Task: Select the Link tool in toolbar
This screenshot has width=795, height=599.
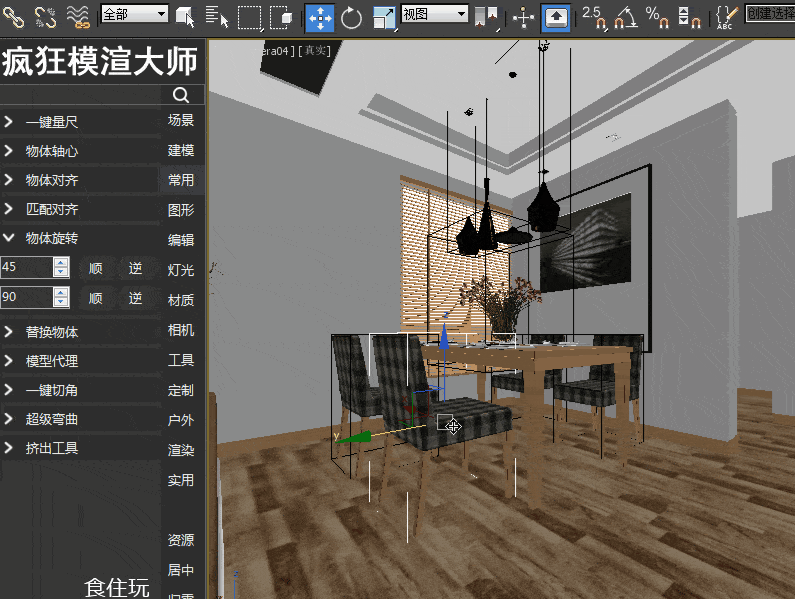Action: point(14,17)
